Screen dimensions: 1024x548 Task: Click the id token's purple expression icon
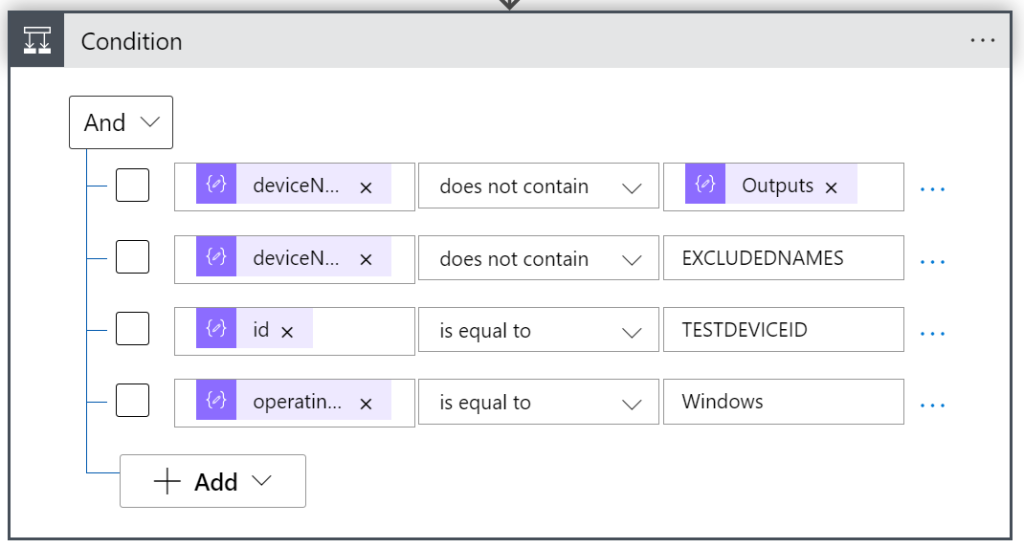tap(216, 330)
